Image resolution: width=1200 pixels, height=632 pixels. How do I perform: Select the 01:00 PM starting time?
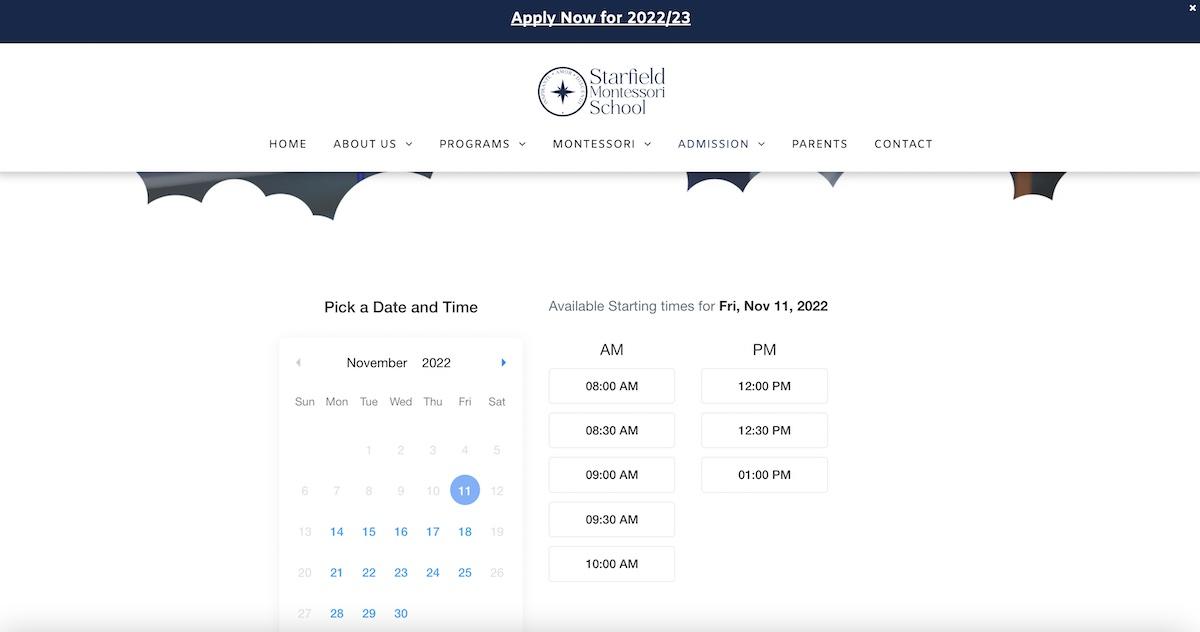(x=764, y=475)
